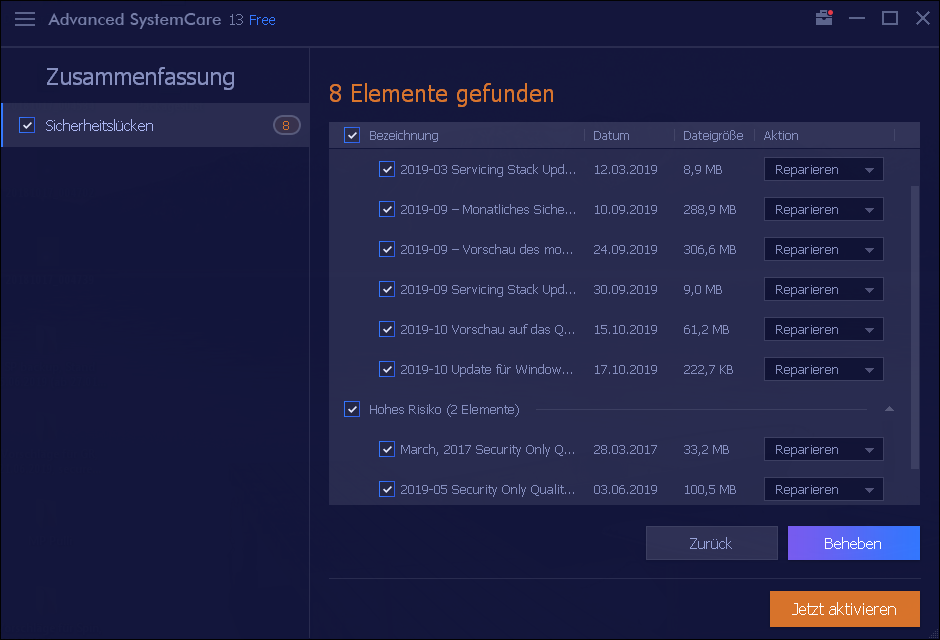Toggle the Hohes Risiko group checkbox
The image size is (940, 640).
pos(352,409)
